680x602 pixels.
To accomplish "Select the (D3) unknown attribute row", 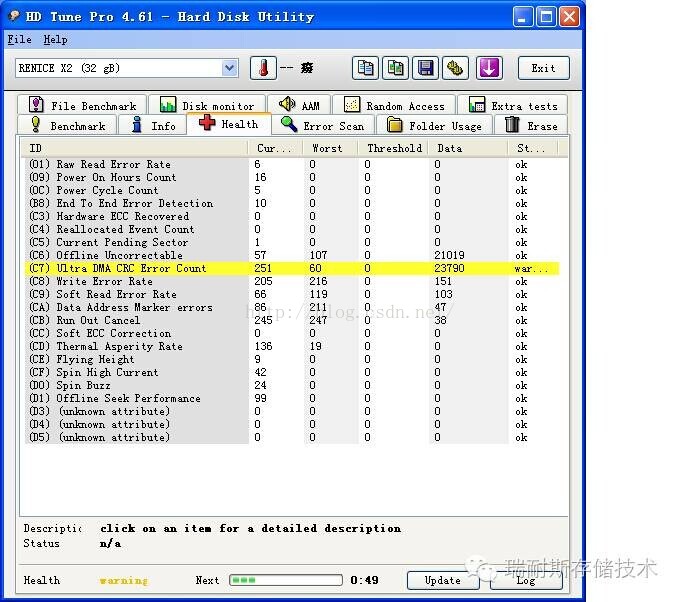I will click(x=292, y=412).
